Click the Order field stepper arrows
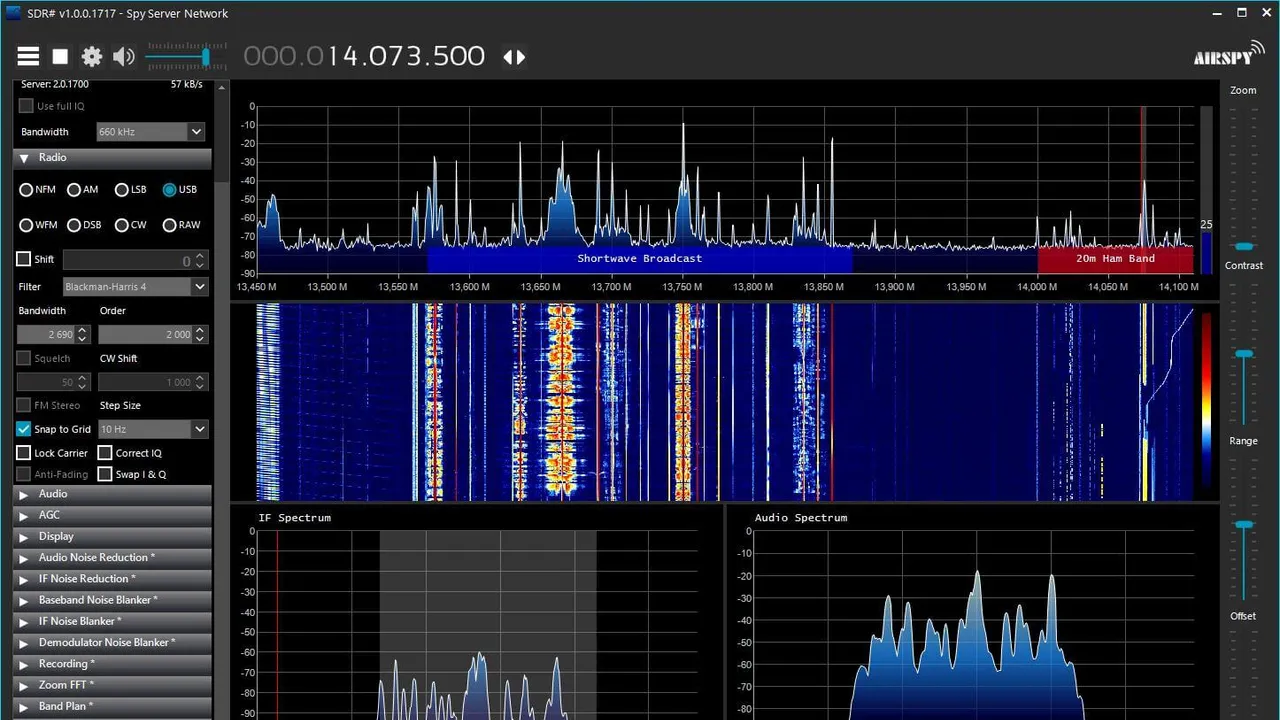1280x720 pixels. tap(200, 334)
